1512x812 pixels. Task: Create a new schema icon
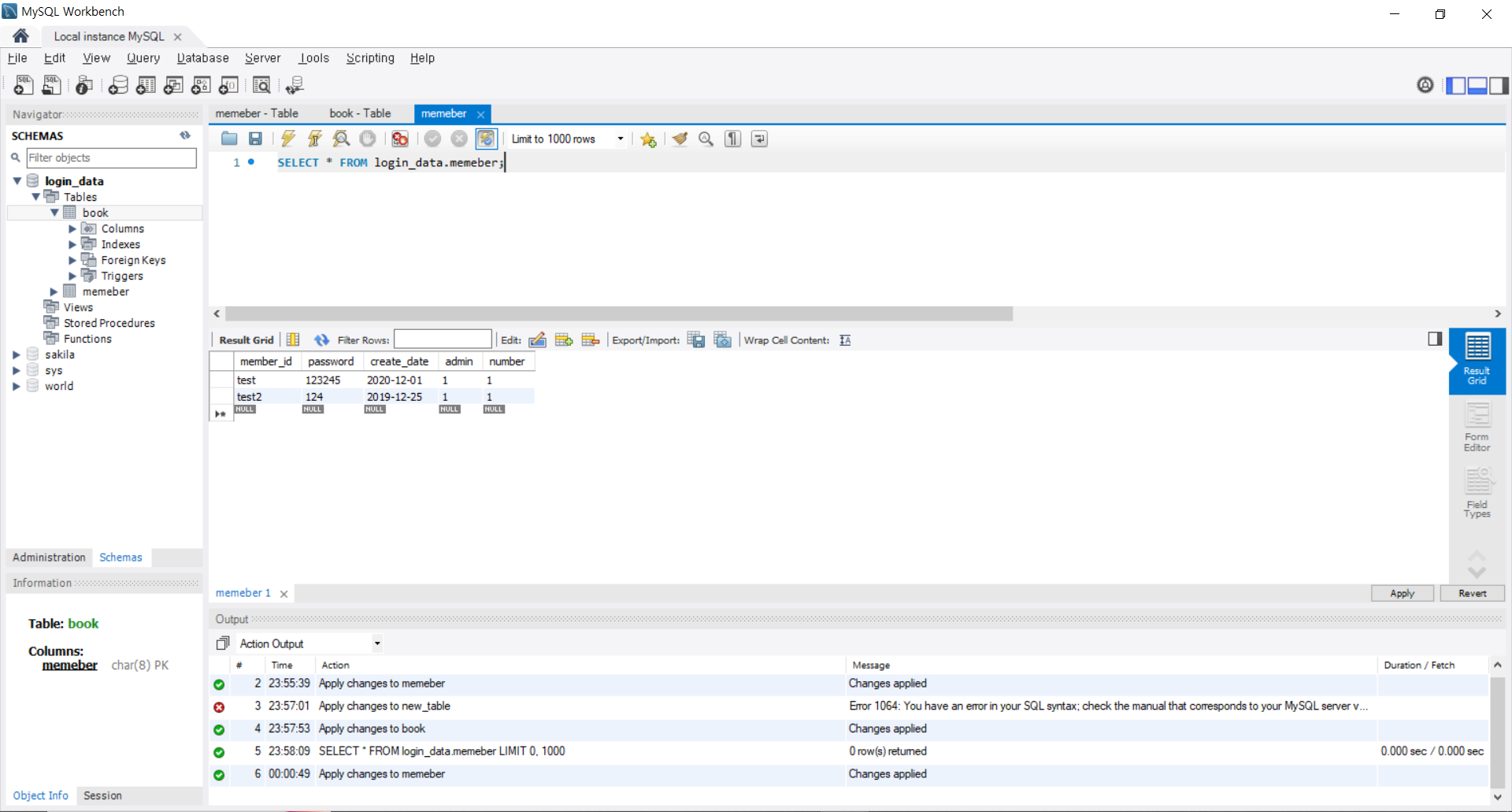click(x=118, y=85)
